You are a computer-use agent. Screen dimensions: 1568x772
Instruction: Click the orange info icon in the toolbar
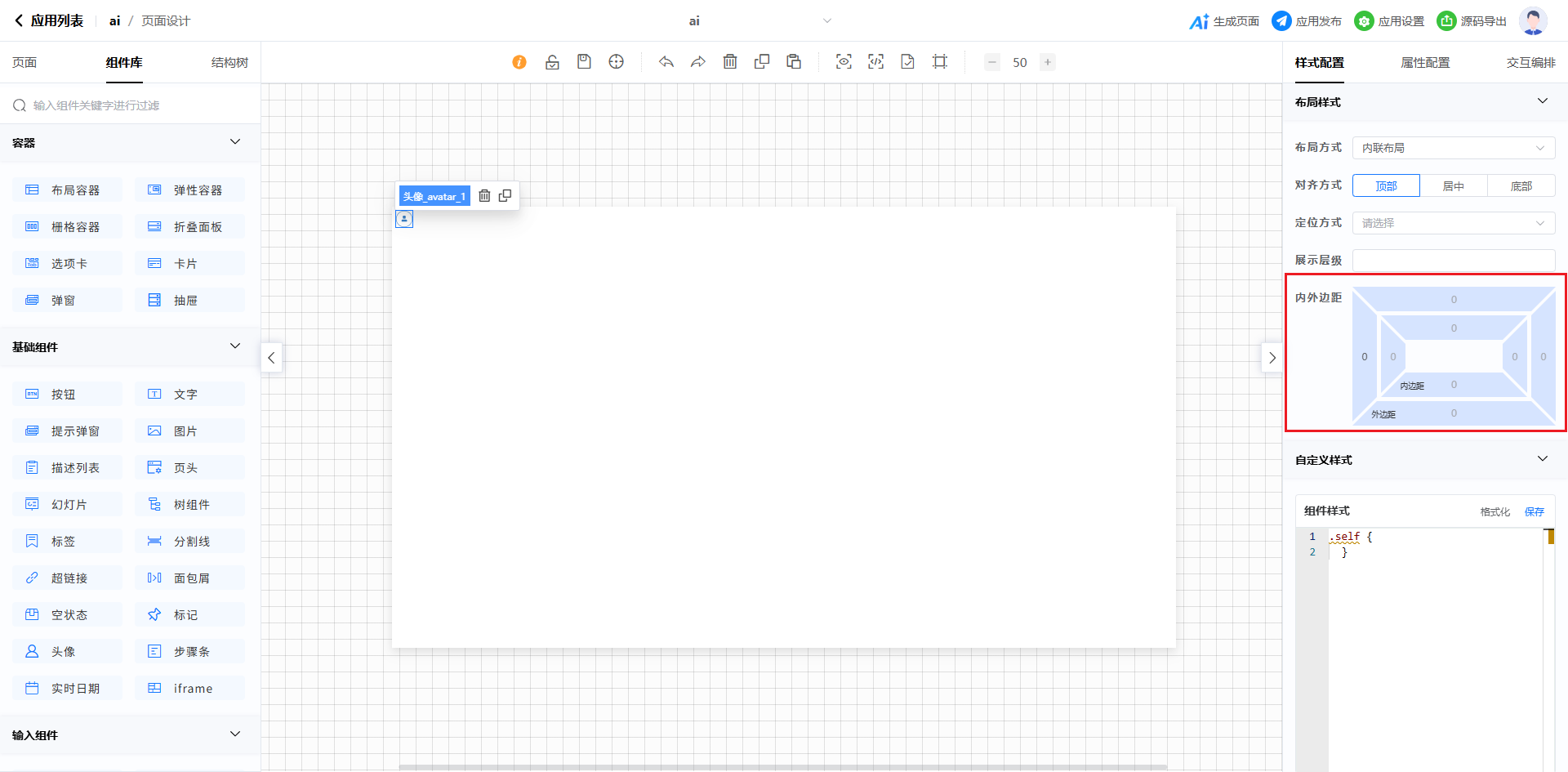pos(519,62)
